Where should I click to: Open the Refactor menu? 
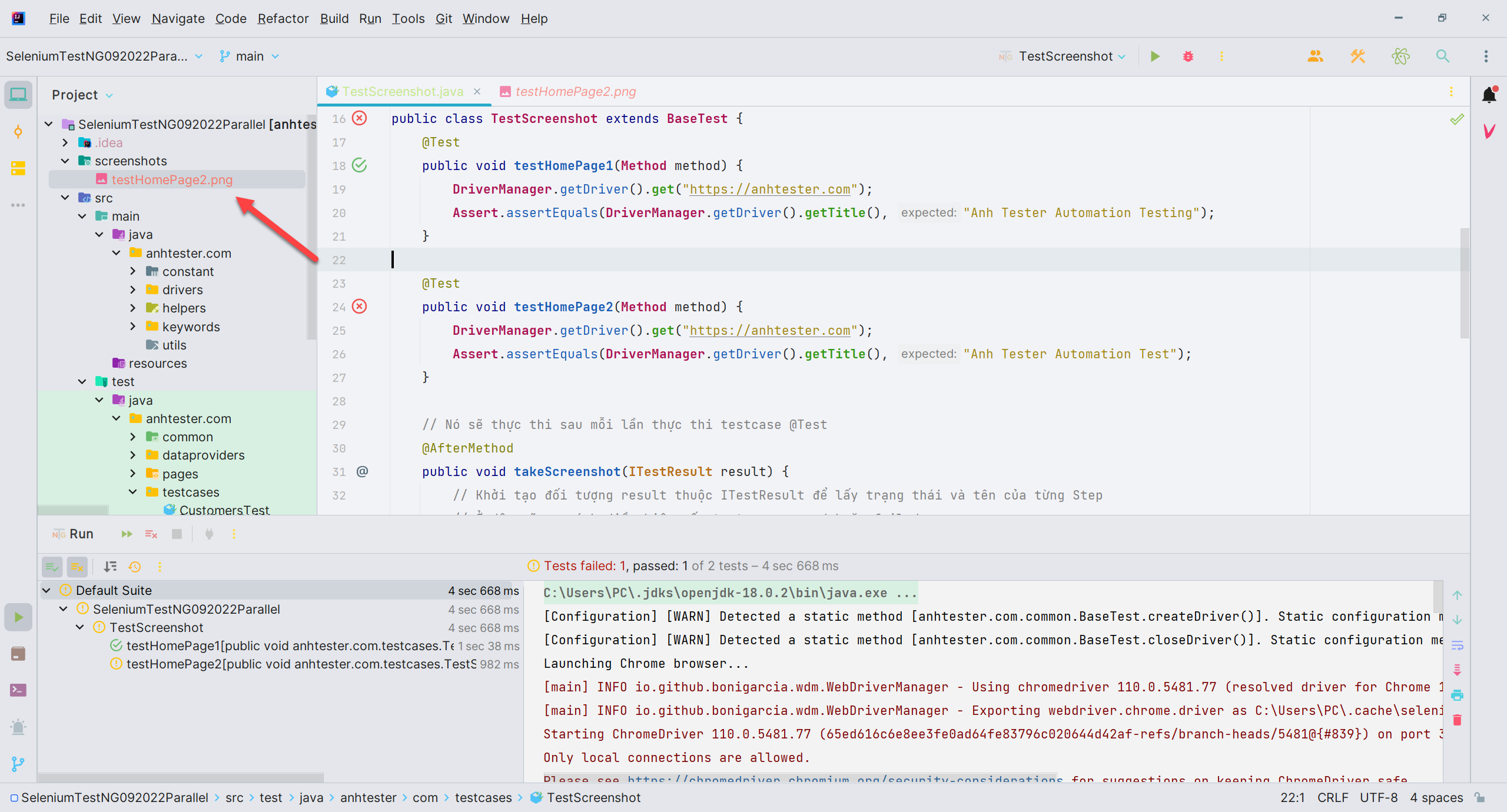point(283,19)
